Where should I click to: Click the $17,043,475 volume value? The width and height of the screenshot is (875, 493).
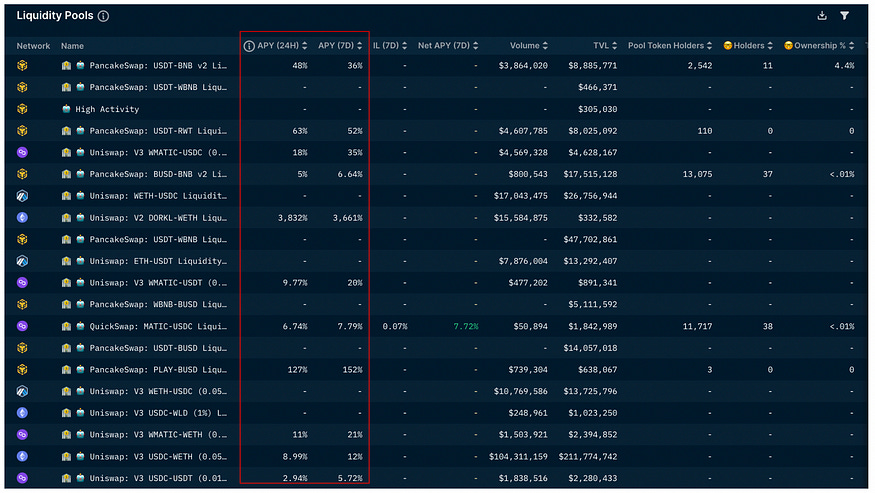(x=521, y=196)
